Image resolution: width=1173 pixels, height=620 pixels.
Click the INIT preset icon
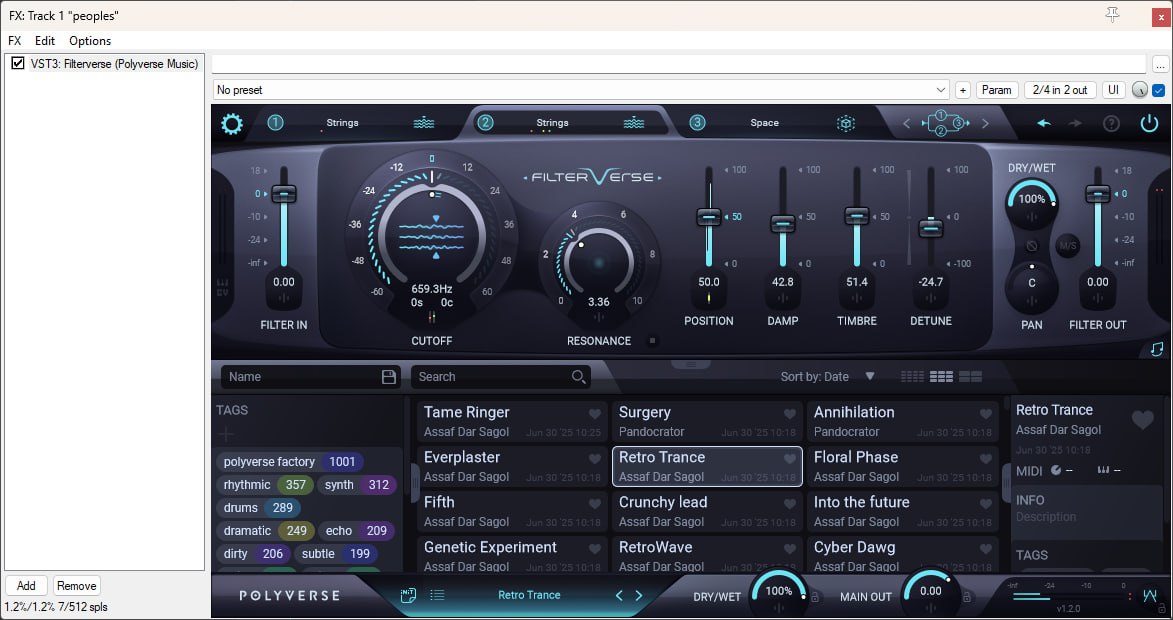408,595
